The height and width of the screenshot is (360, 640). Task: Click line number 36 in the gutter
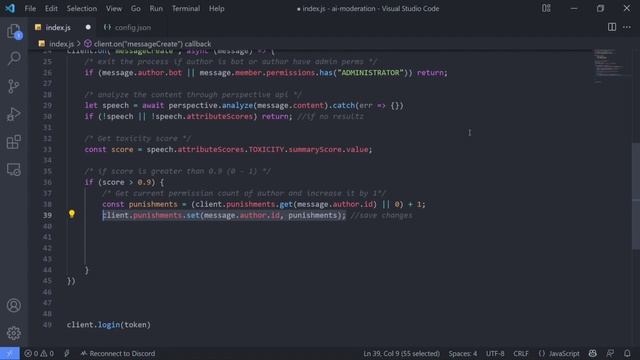47,182
